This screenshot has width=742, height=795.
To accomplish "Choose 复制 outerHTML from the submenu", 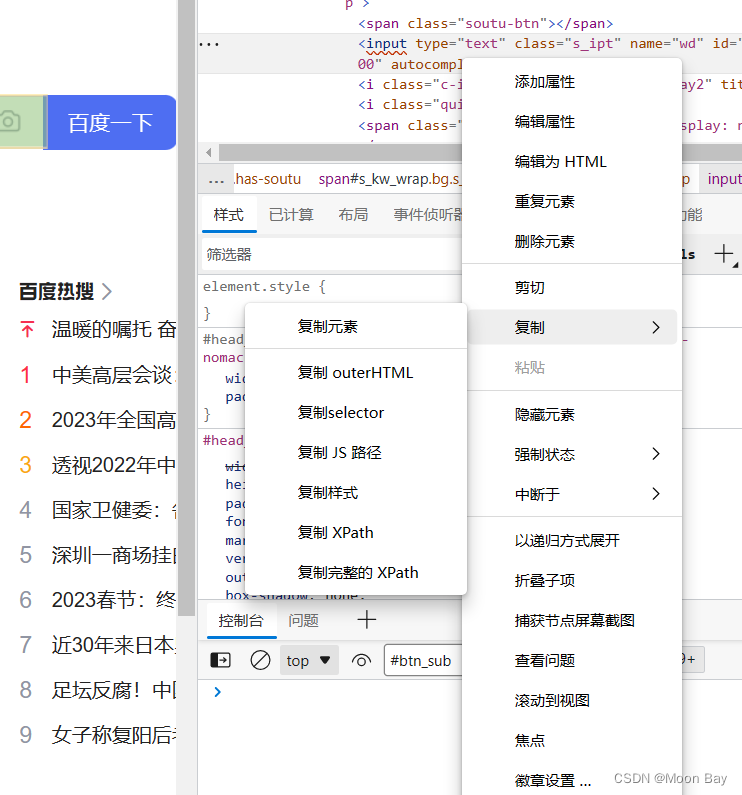I will [x=356, y=373].
